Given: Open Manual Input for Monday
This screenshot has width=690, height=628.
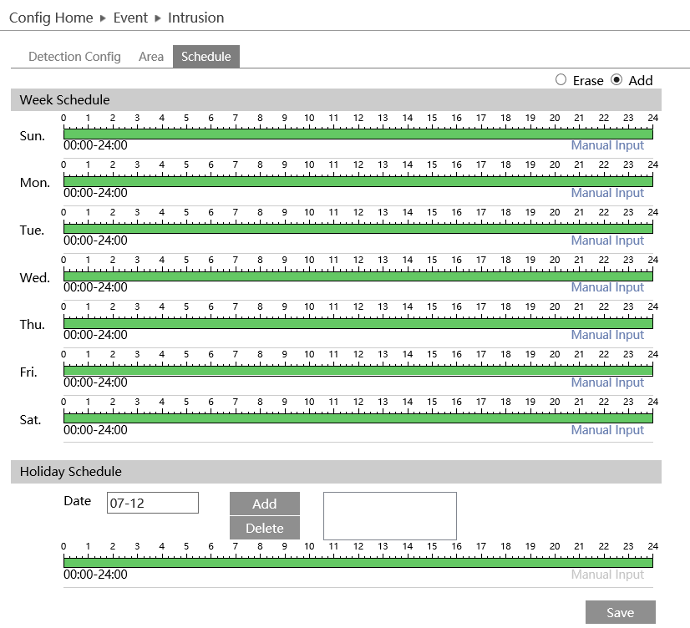Looking at the screenshot, I should coord(607,193).
